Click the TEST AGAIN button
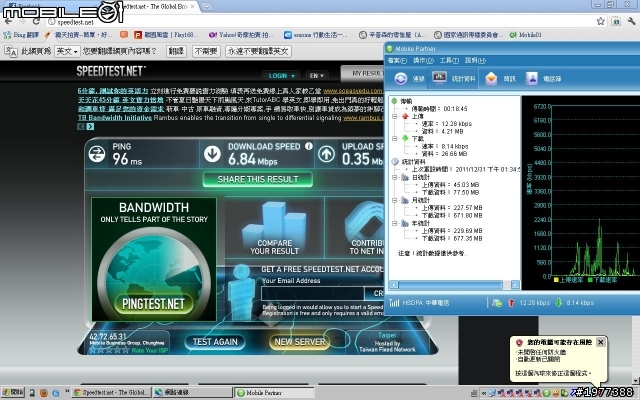The height and width of the screenshot is (400, 640). tap(215, 342)
